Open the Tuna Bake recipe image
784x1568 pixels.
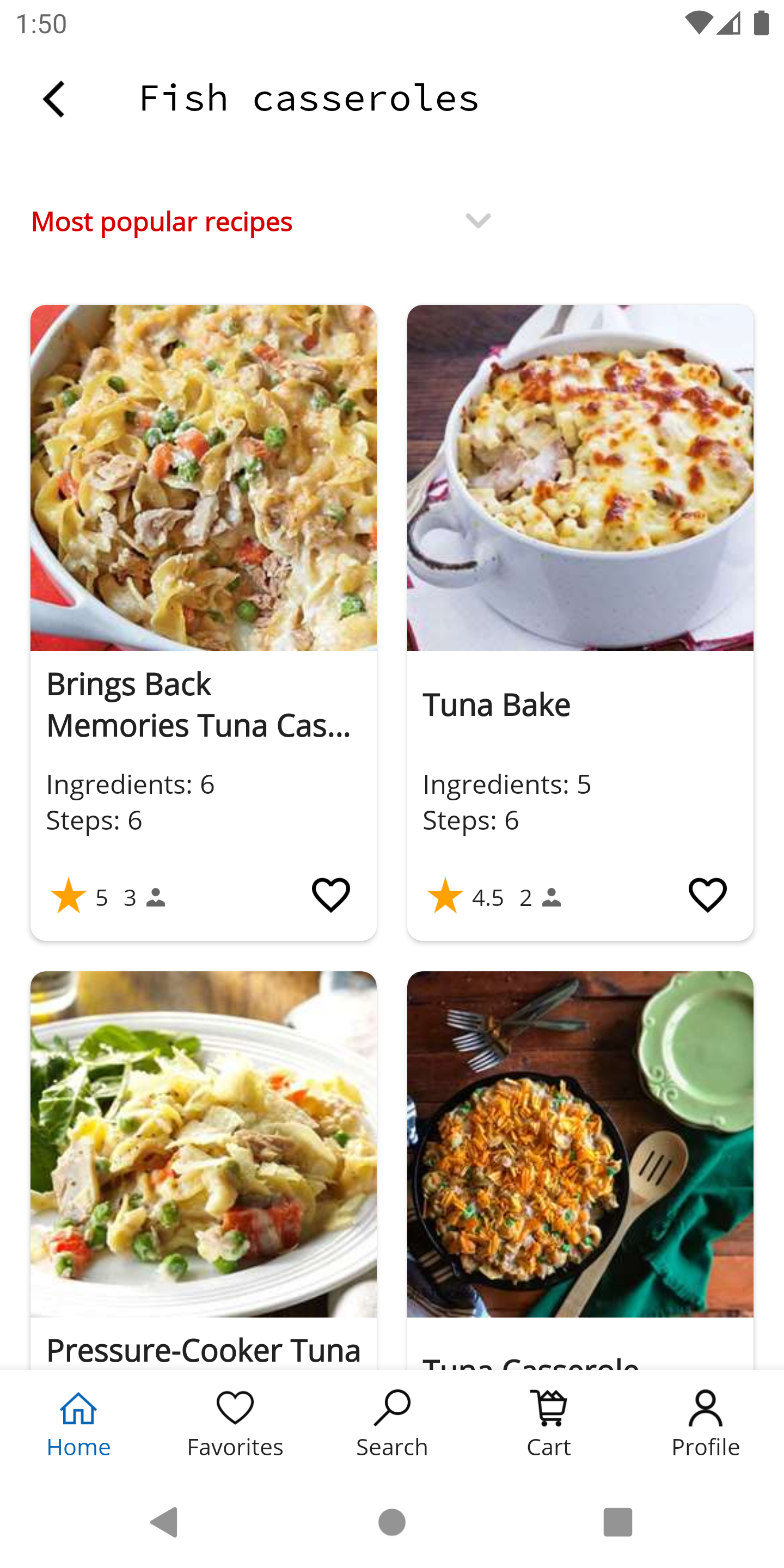point(580,478)
